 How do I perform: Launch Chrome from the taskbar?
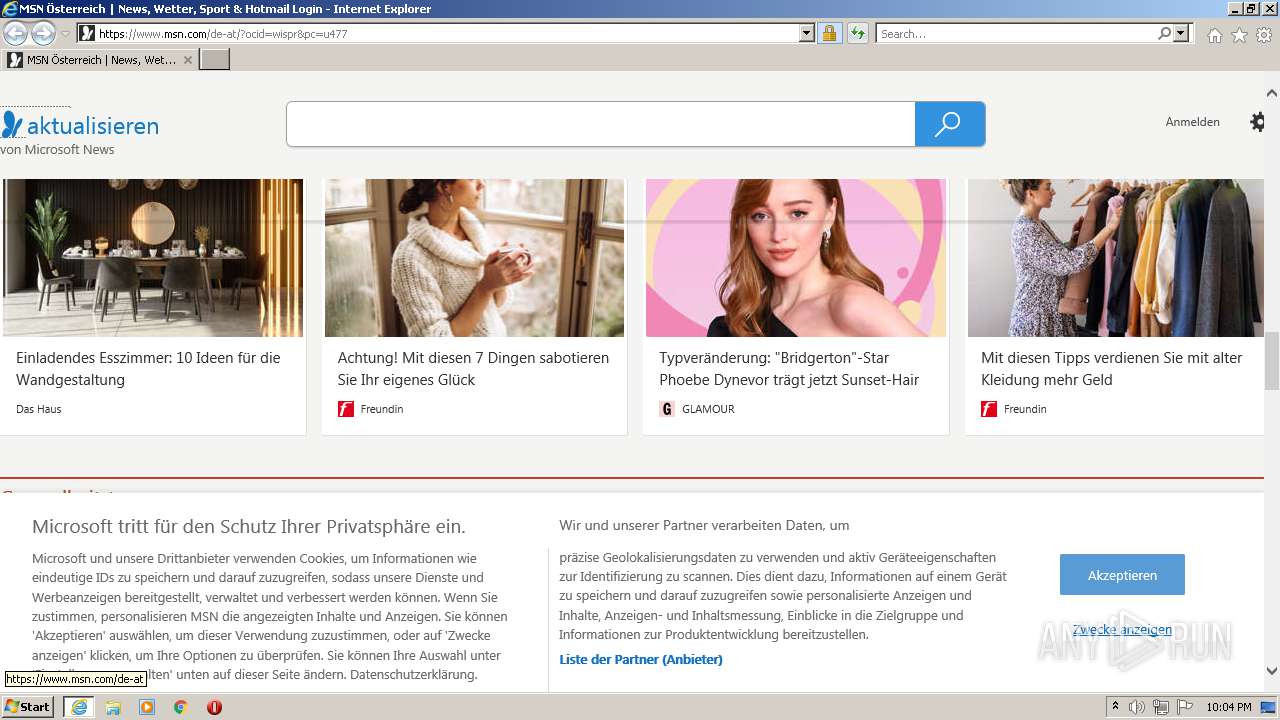[180, 707]
